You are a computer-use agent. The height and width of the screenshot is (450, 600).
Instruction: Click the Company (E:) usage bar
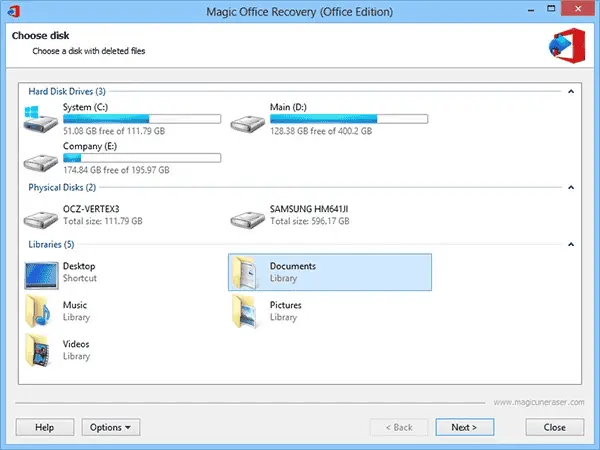tap(142, 158)
